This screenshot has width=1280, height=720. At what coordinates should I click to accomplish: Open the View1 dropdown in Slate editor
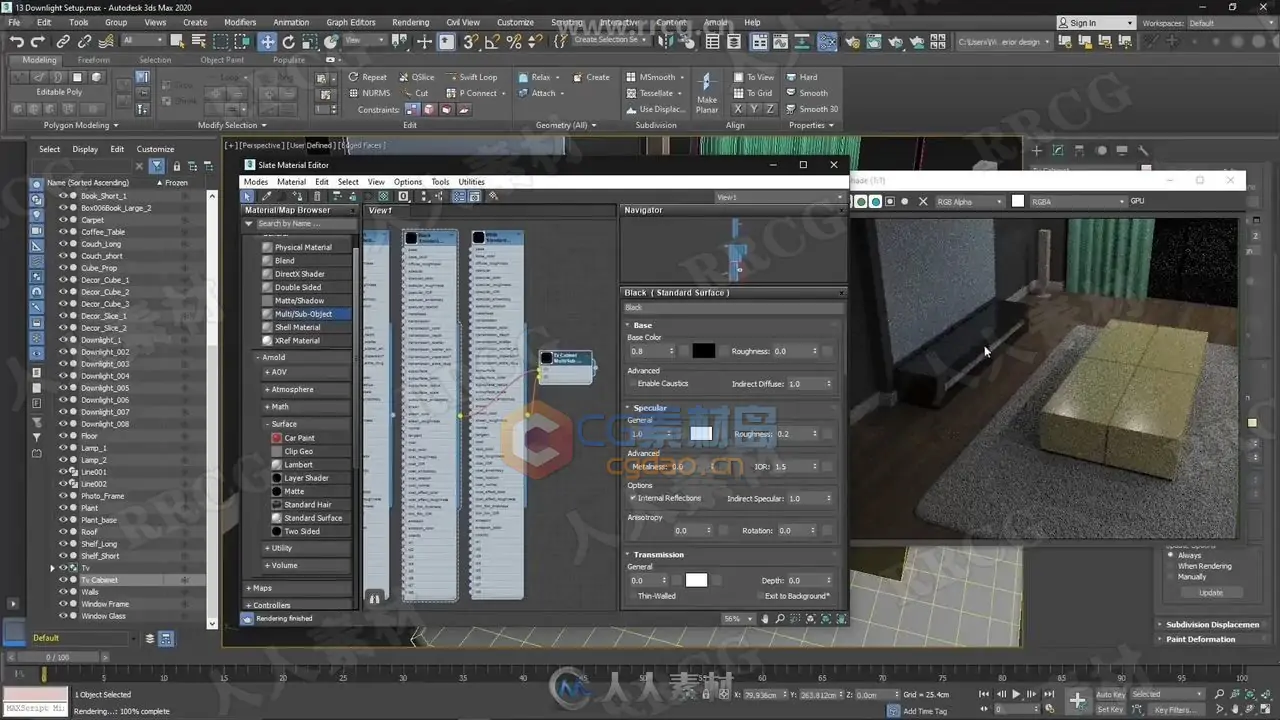779,197
